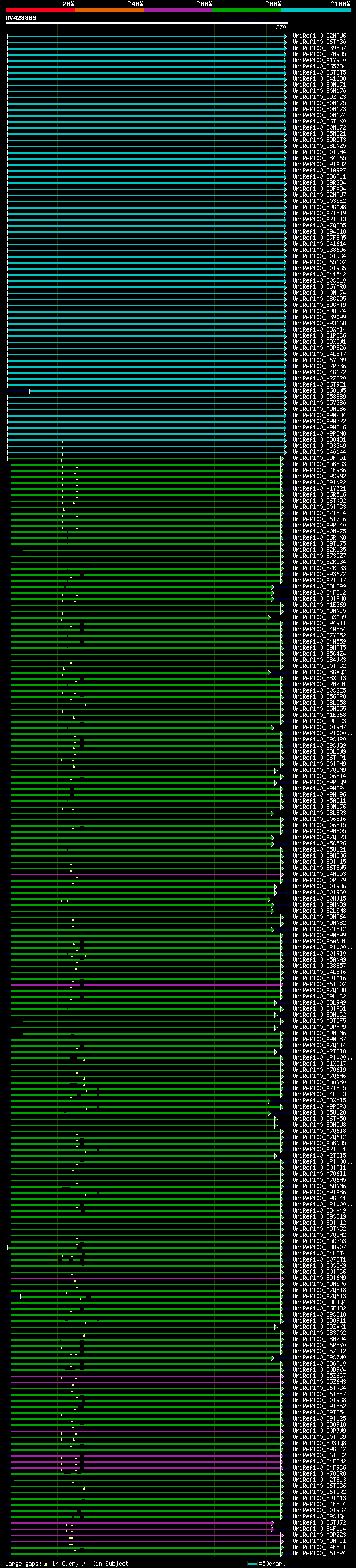Select hit label UniRef100_C0SQL0
Screen dimensions: 356x1568
[x=319, y=280]
